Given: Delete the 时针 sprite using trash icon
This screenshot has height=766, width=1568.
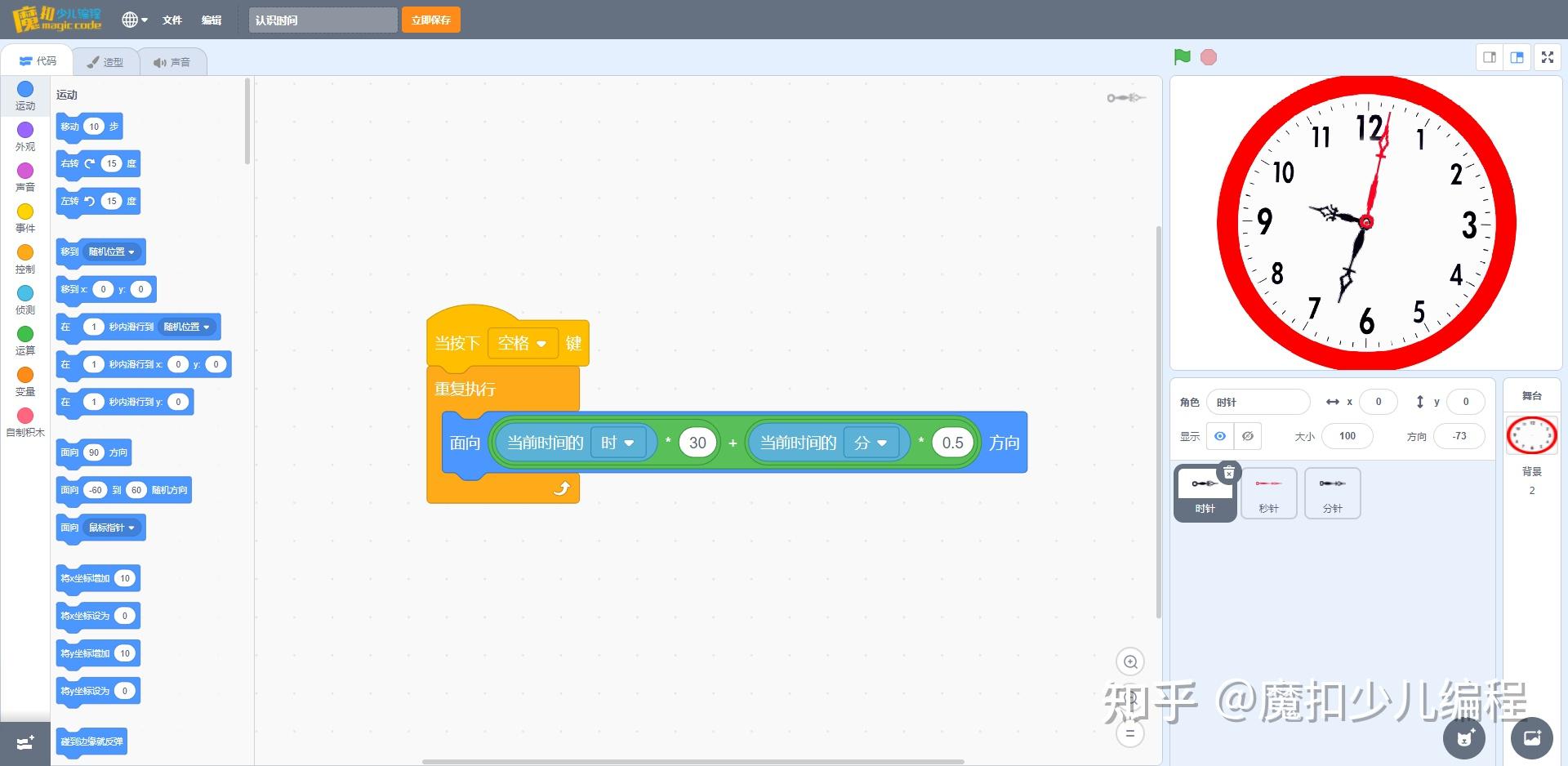Looking at the screenshot, I should (x=1228, y=471).
